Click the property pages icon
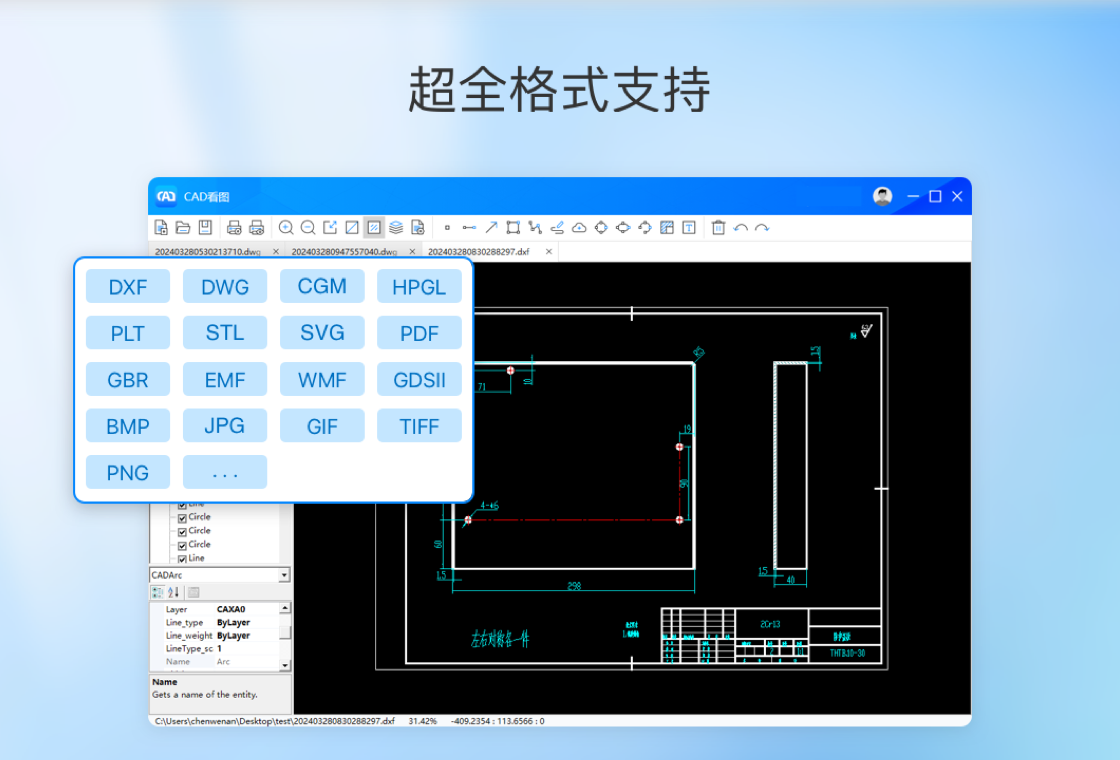The width and height of the screenshot is (1120, 760). [194, 592]
